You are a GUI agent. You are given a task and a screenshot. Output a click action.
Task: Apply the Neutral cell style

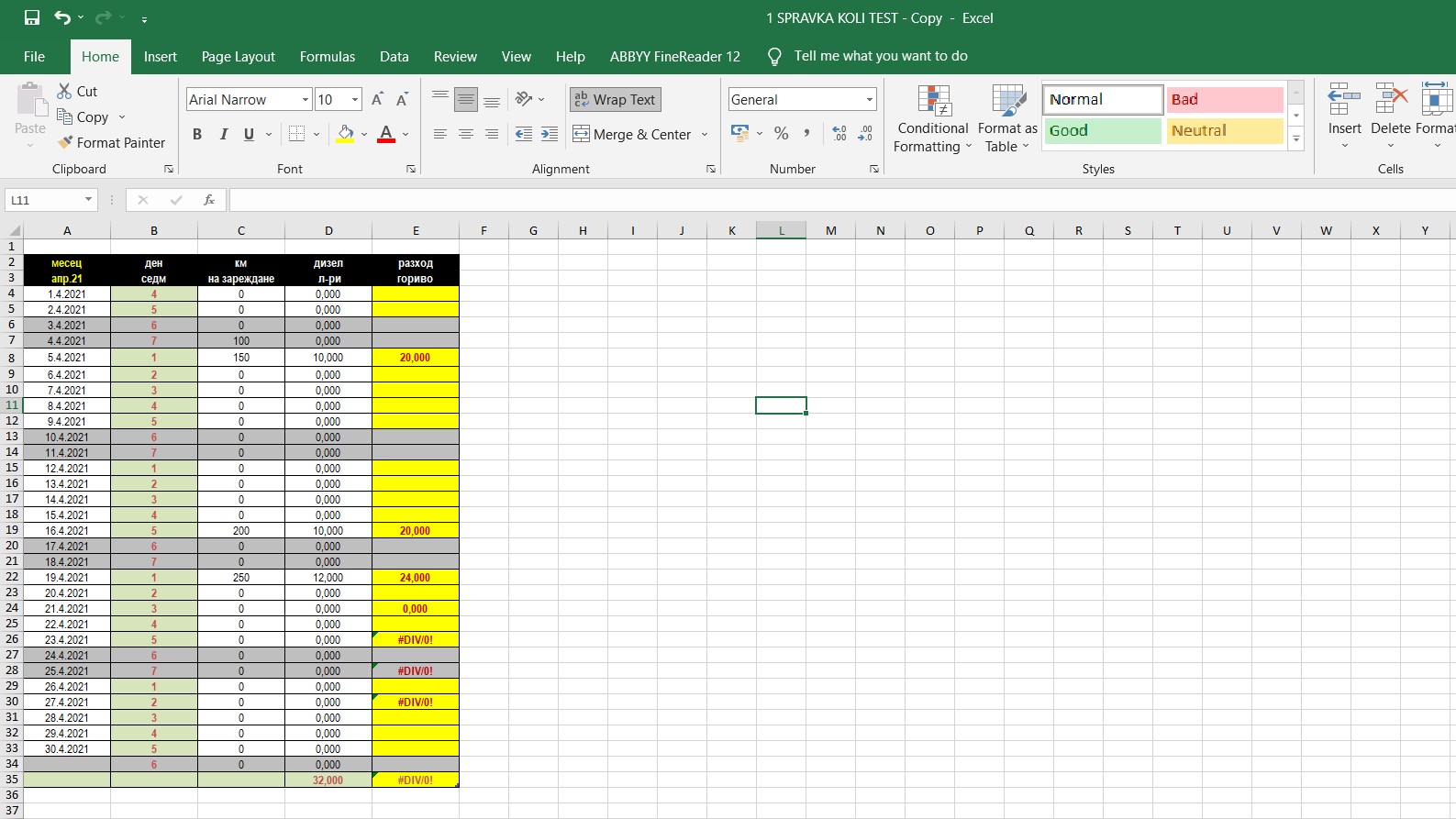click(1225, 130)
